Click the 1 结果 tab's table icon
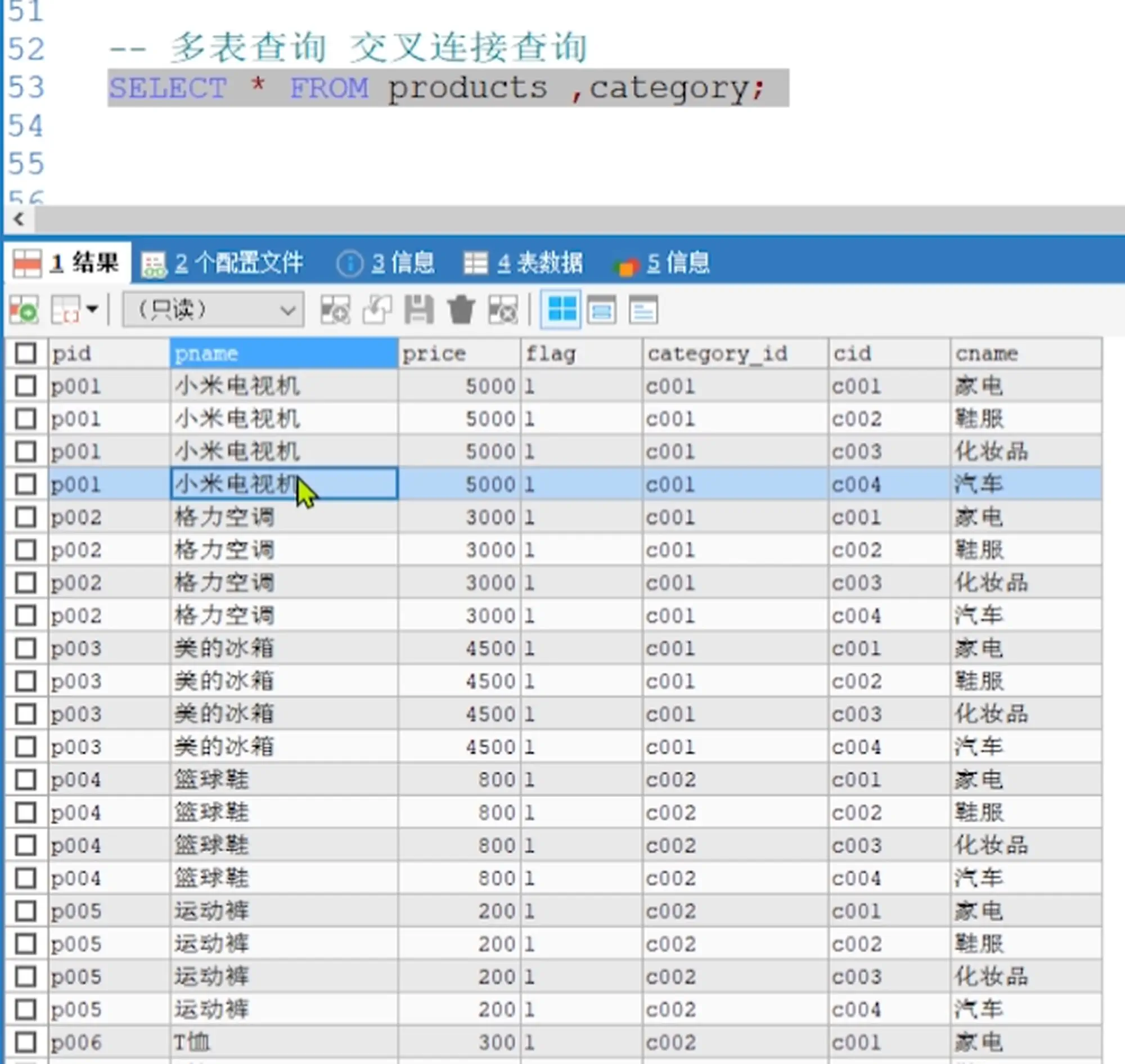 click(26, 263)
